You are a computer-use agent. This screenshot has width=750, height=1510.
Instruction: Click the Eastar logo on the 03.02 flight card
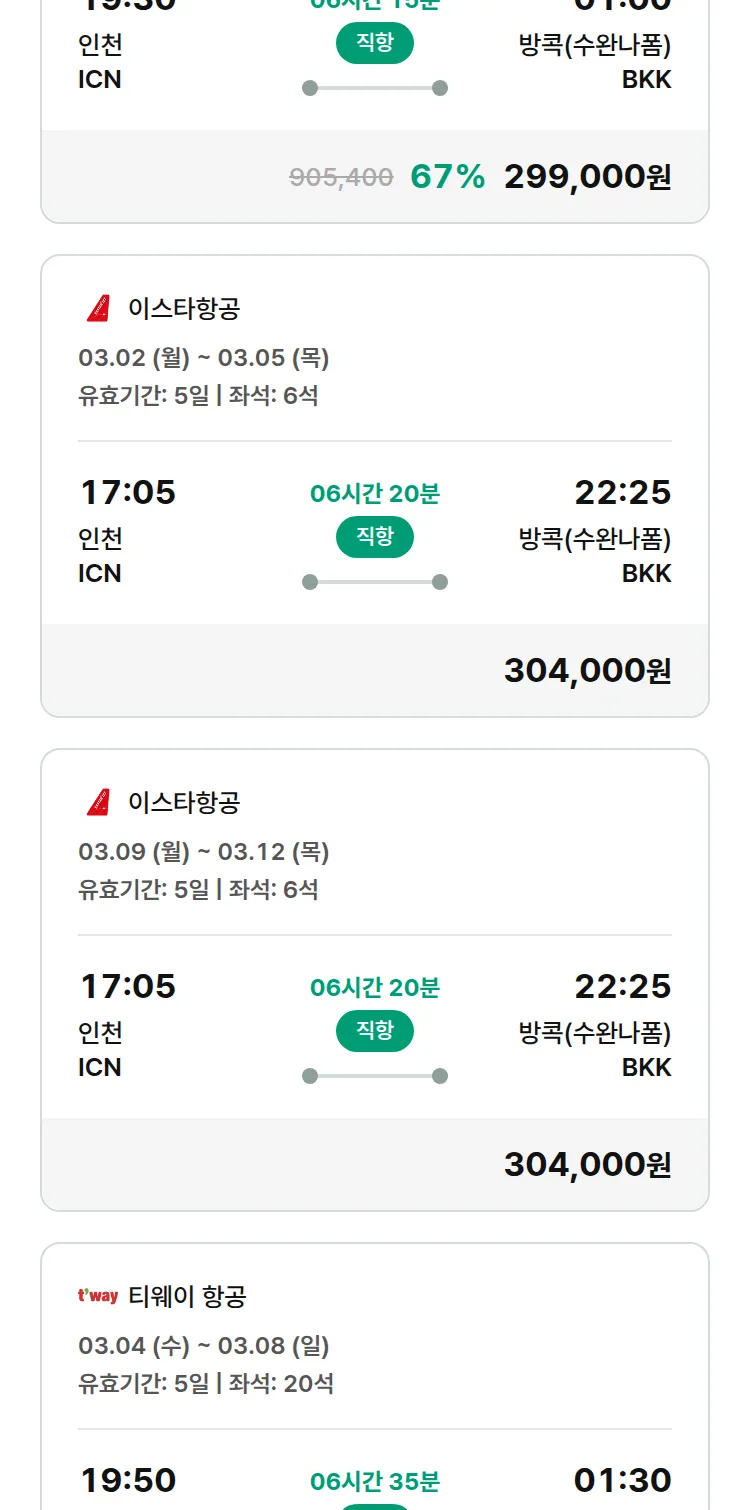tap(98, 309)
